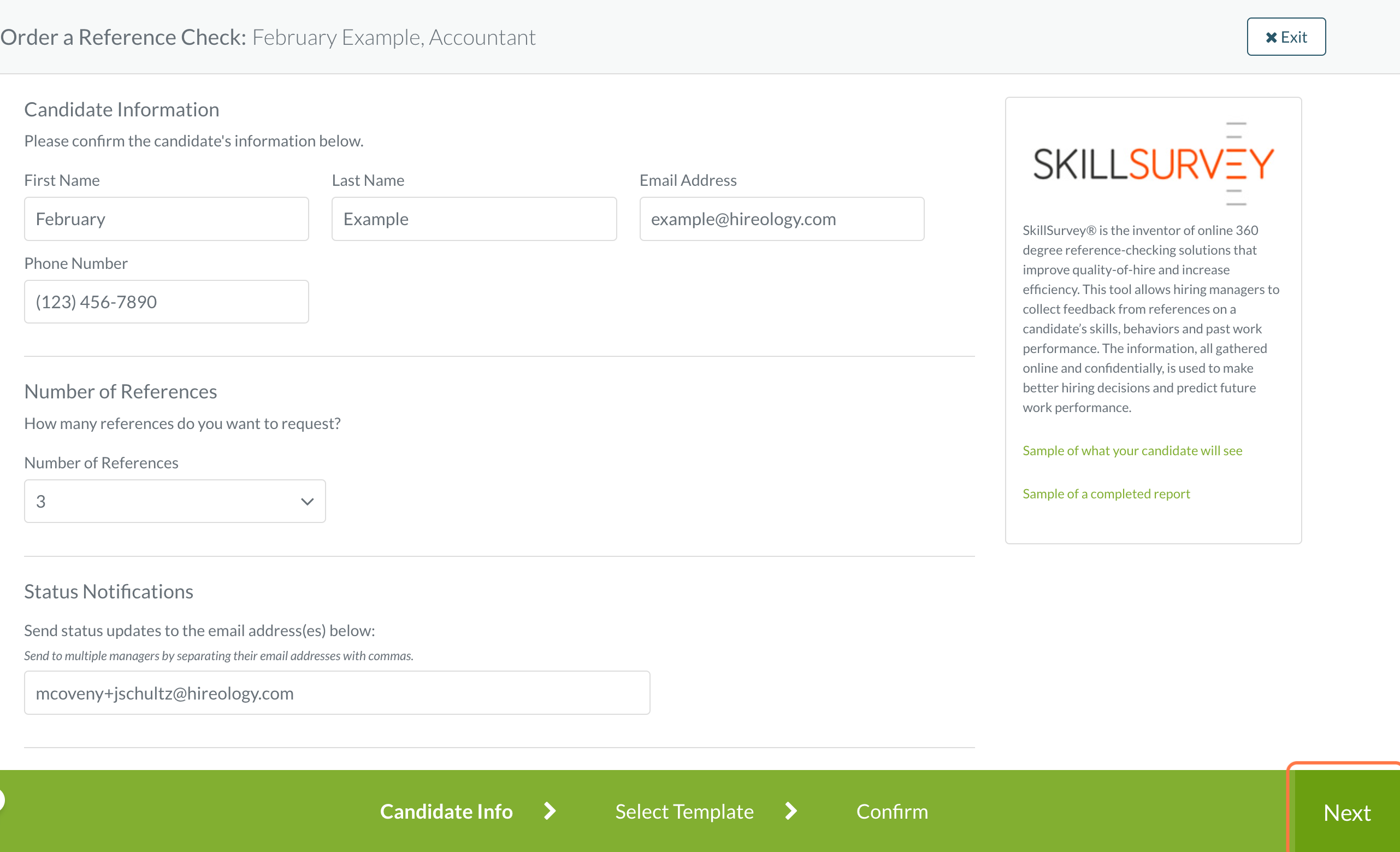Click the Next button
Viewport: 1400px width, 852px height.
click(1346, 812)
